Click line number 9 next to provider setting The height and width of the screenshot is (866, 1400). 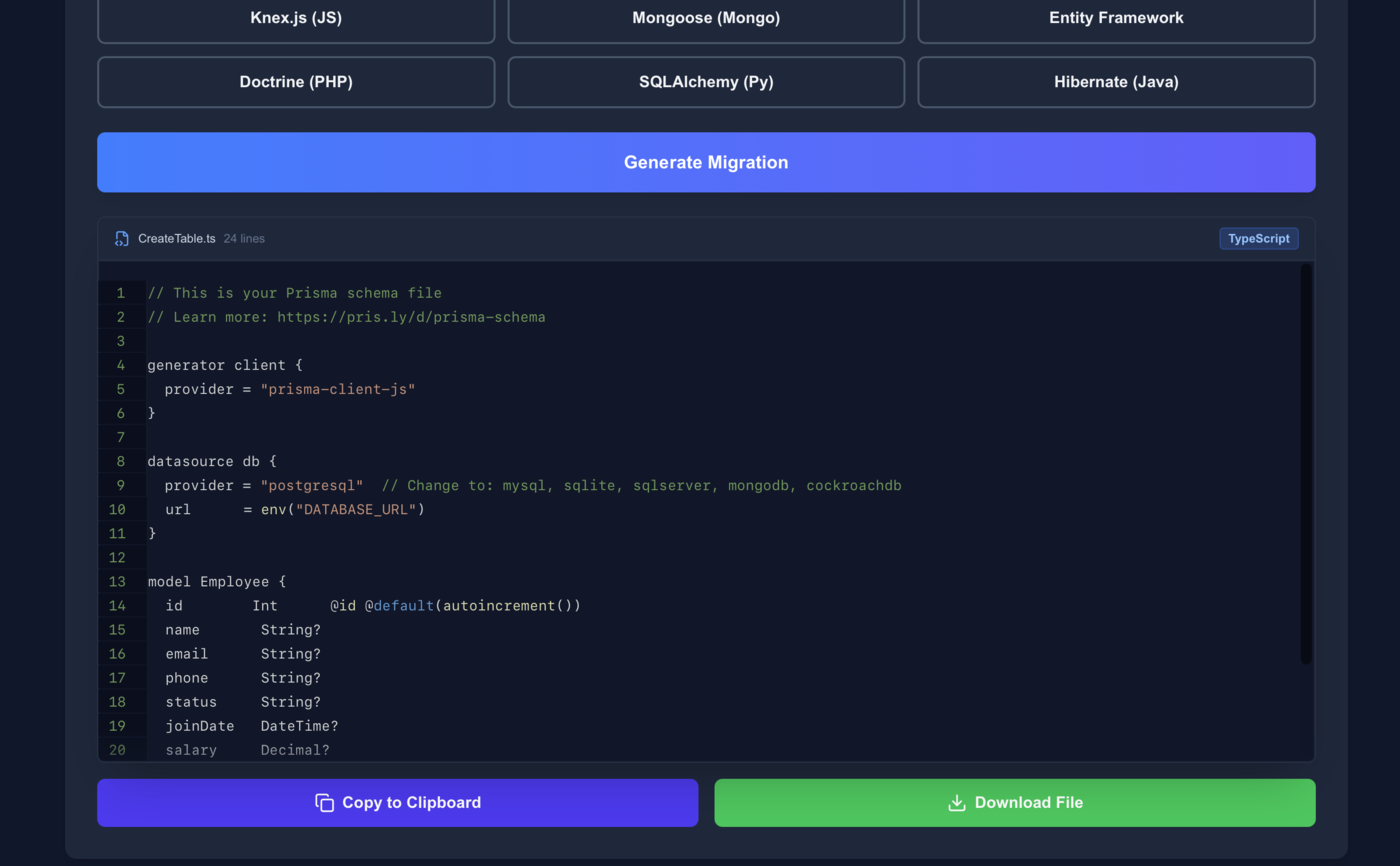click(120, 485)
